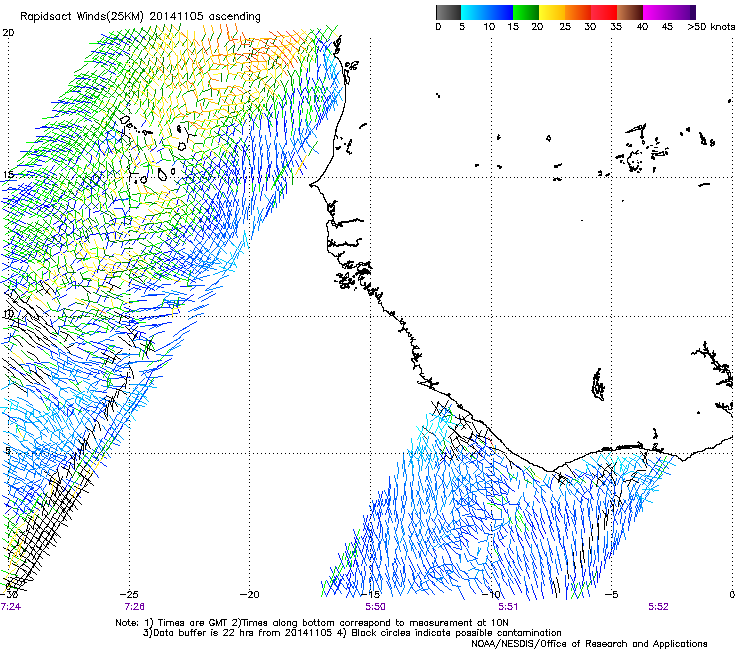Click the latitude axis label '10'

[8, 314]
